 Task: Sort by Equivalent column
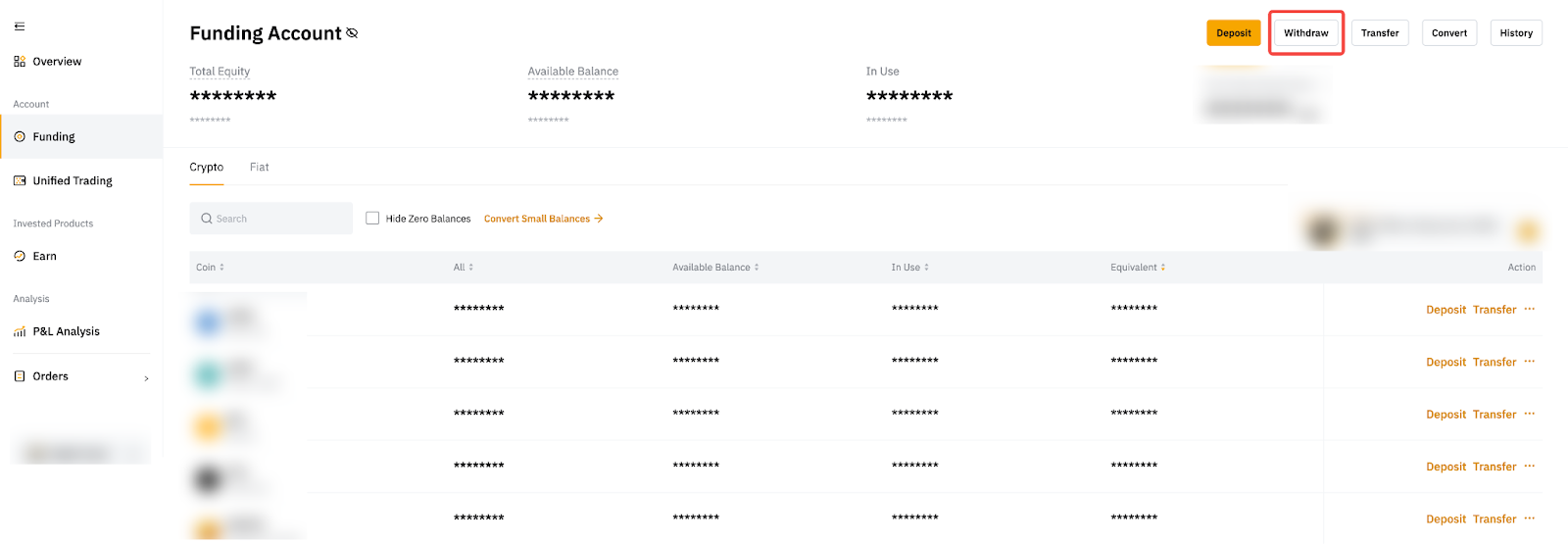coord(1138,268)
